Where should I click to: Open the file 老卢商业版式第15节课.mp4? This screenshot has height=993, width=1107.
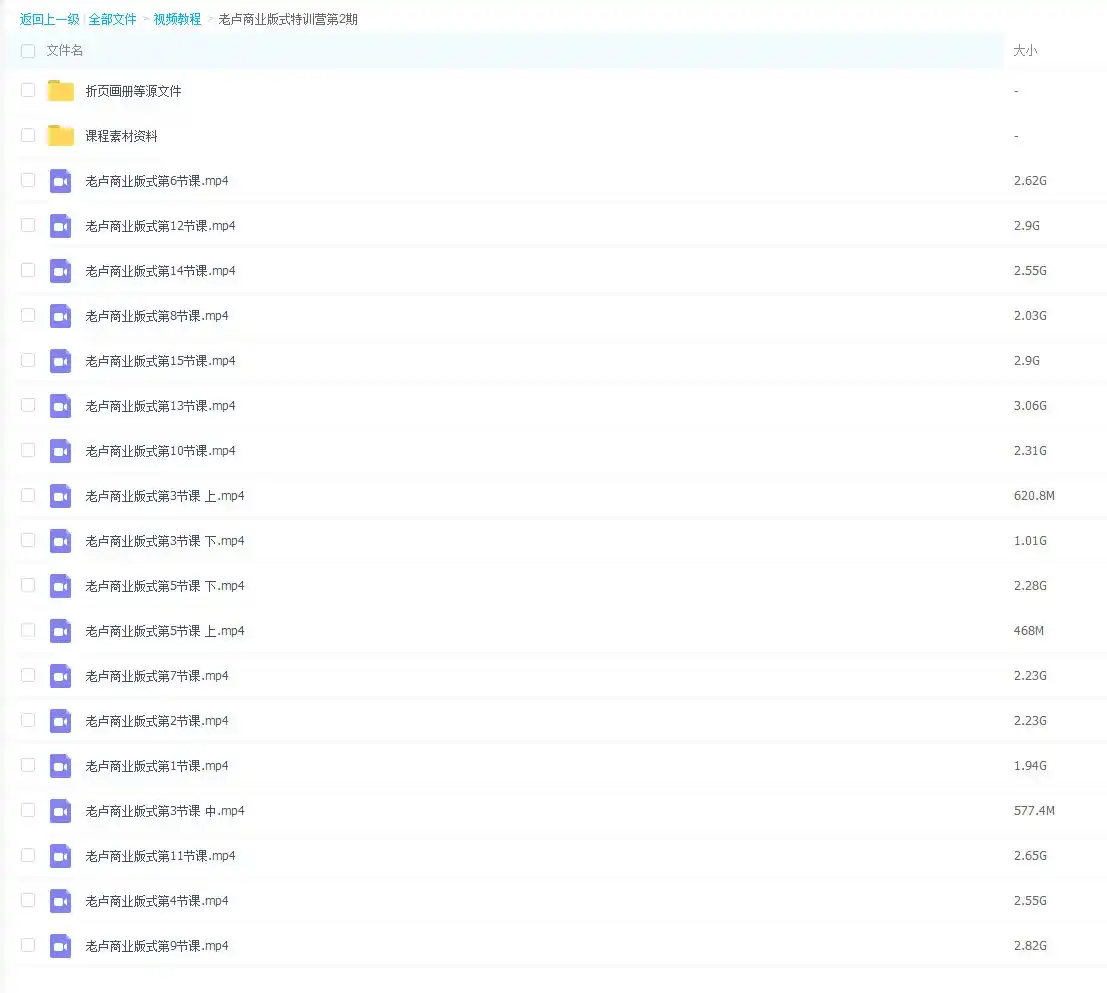point(160,361)
